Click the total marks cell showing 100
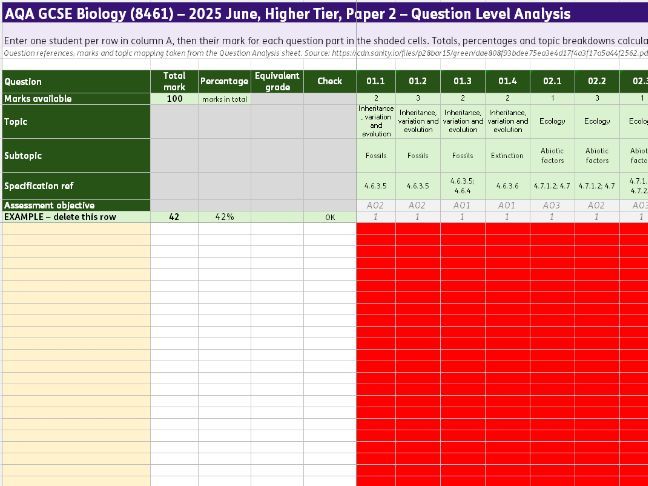Image resolution: width=648 pixels, height=486 pixels. (x=174, y=99)
